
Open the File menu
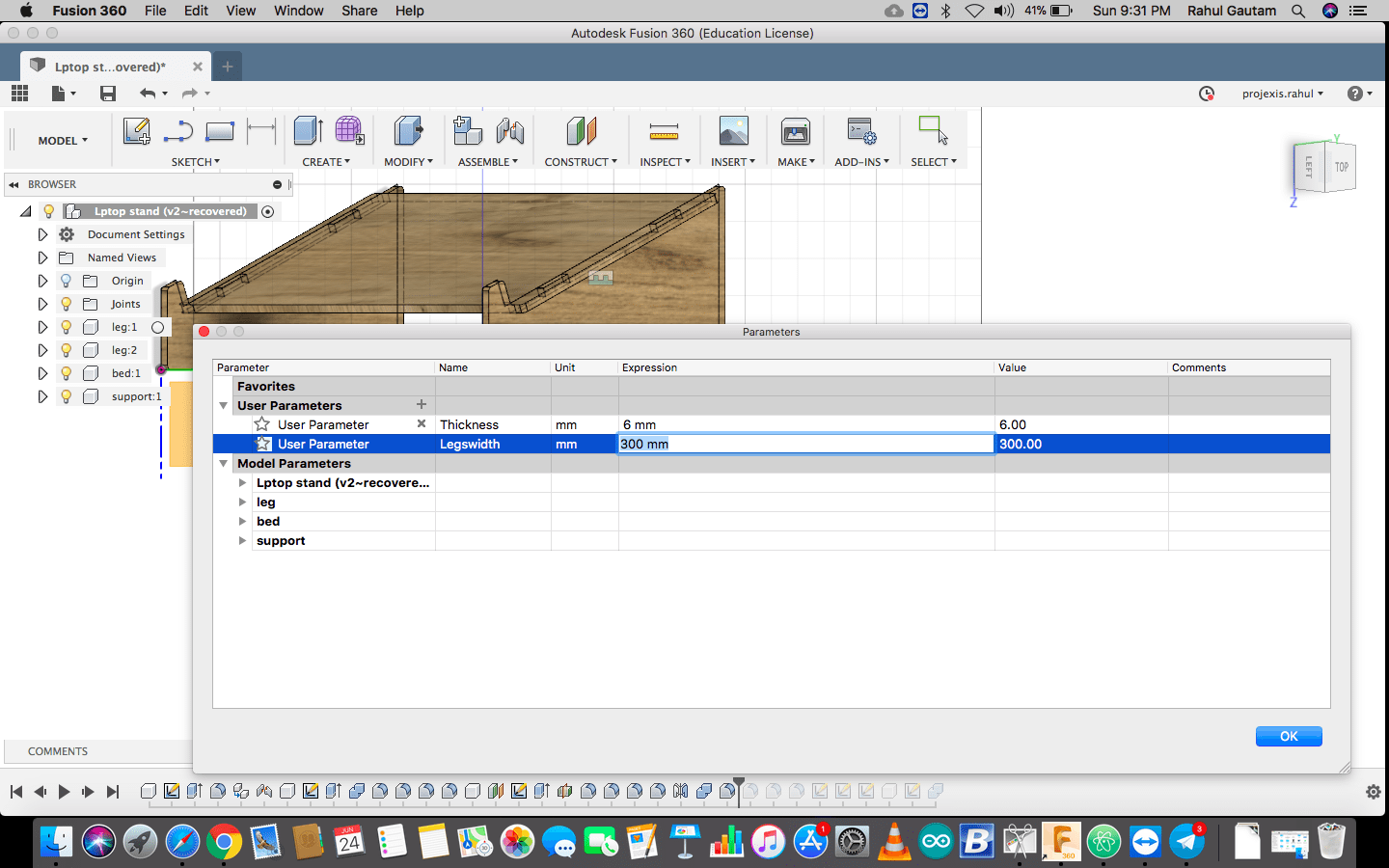155,11
